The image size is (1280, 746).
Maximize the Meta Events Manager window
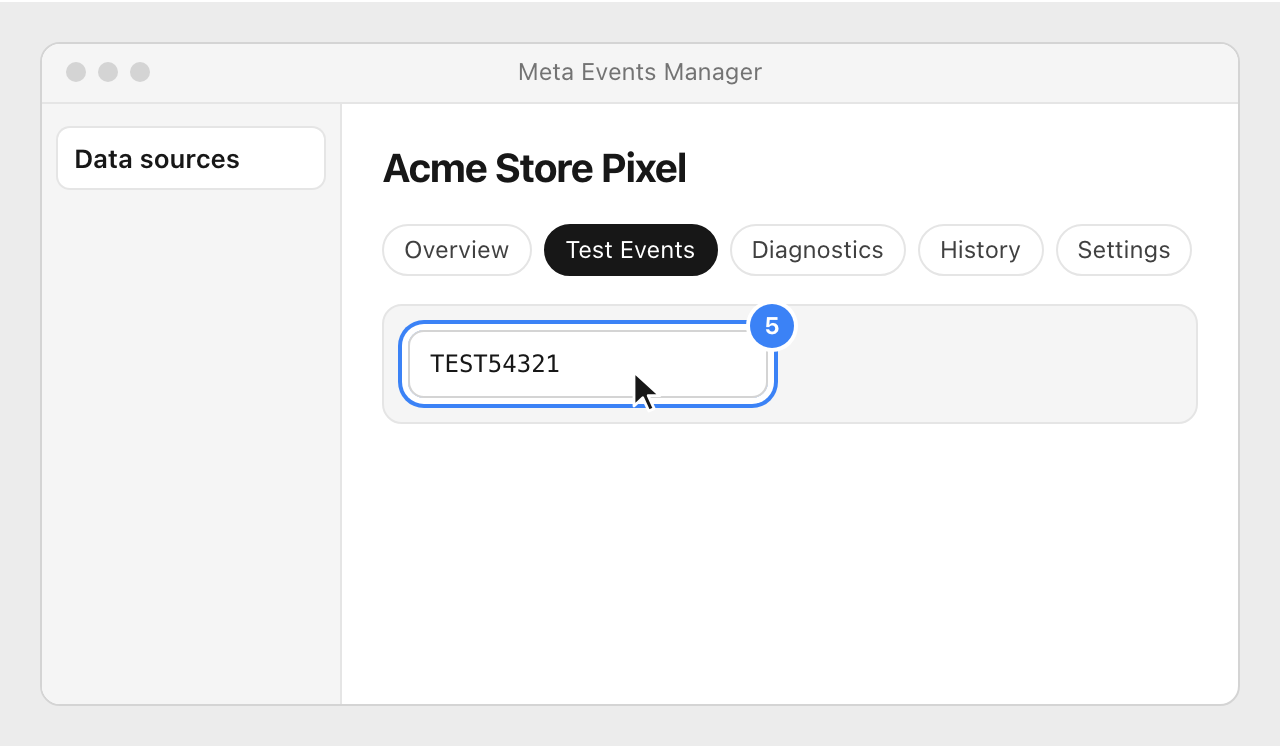coord(140,72)
